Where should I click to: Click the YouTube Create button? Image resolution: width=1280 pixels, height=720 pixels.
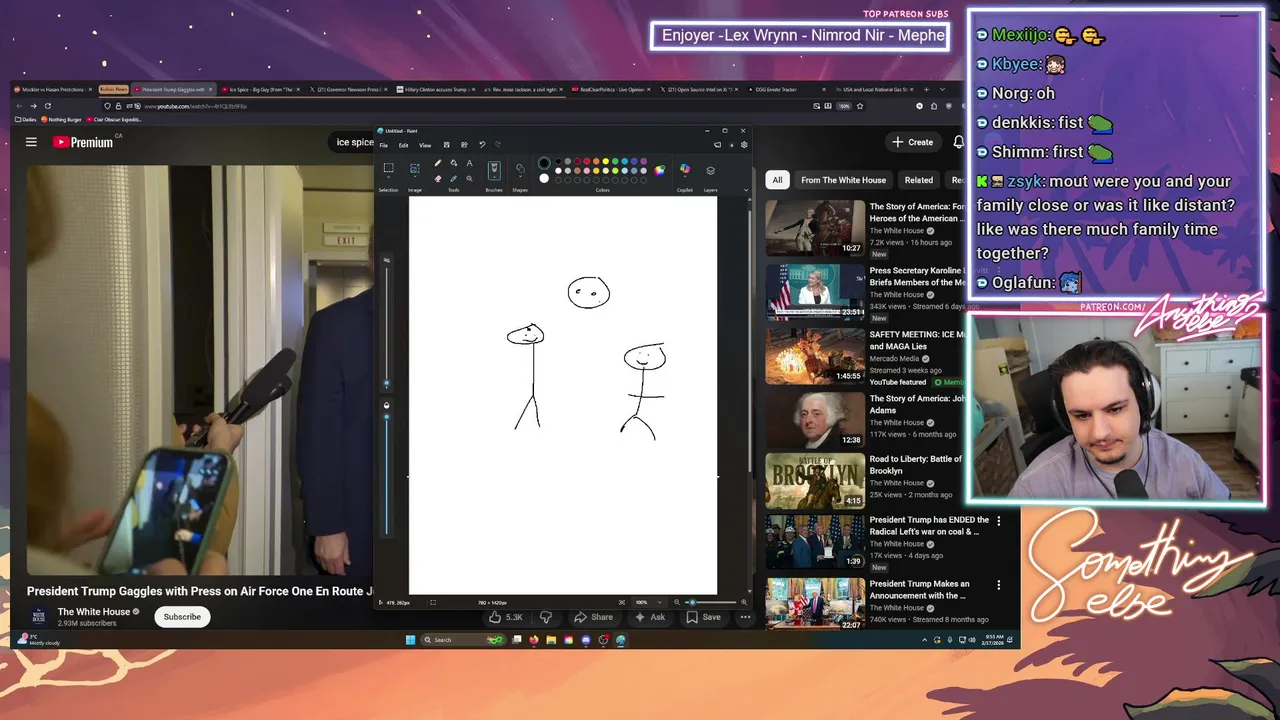913,142
